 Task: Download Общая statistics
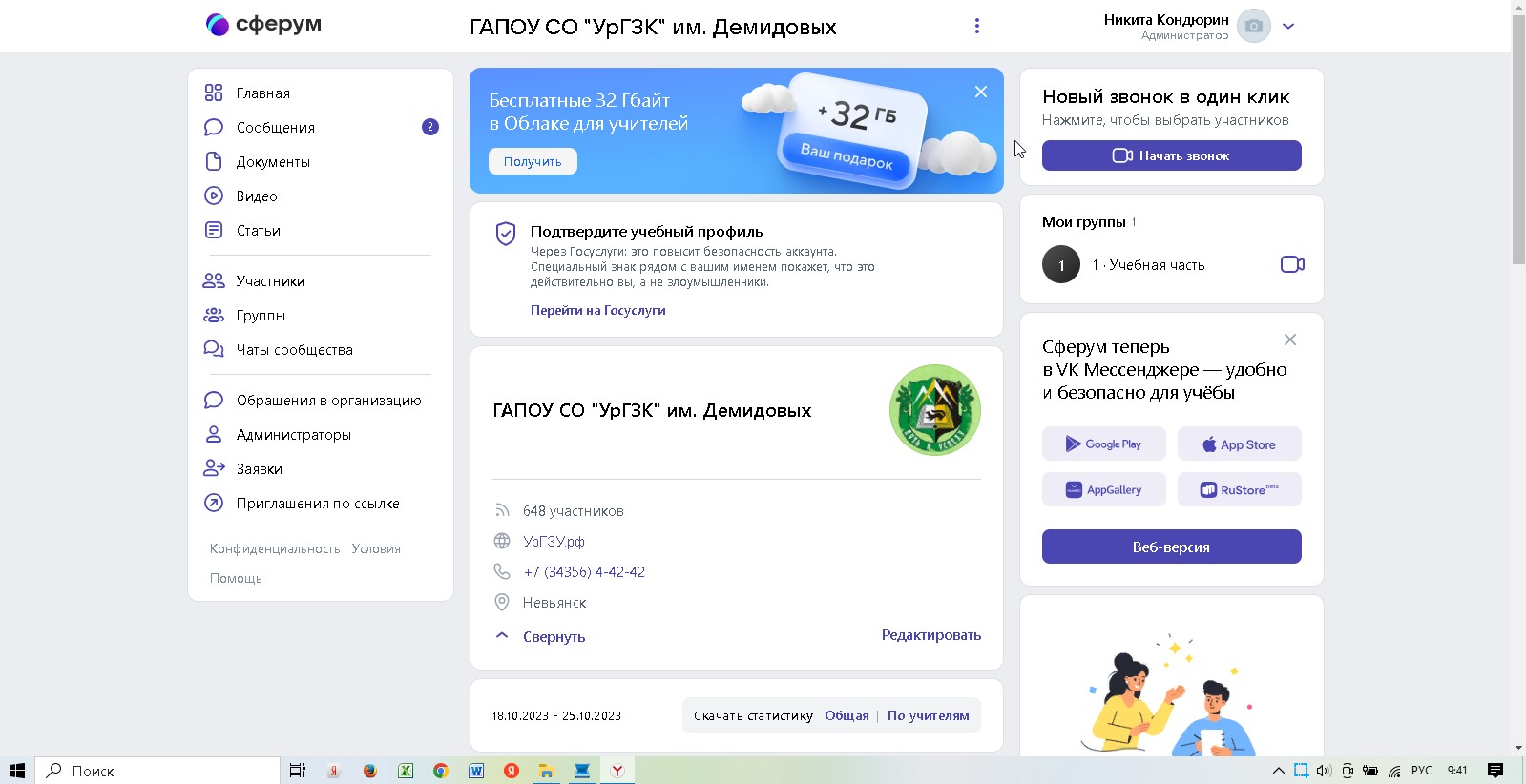[847, 715]
